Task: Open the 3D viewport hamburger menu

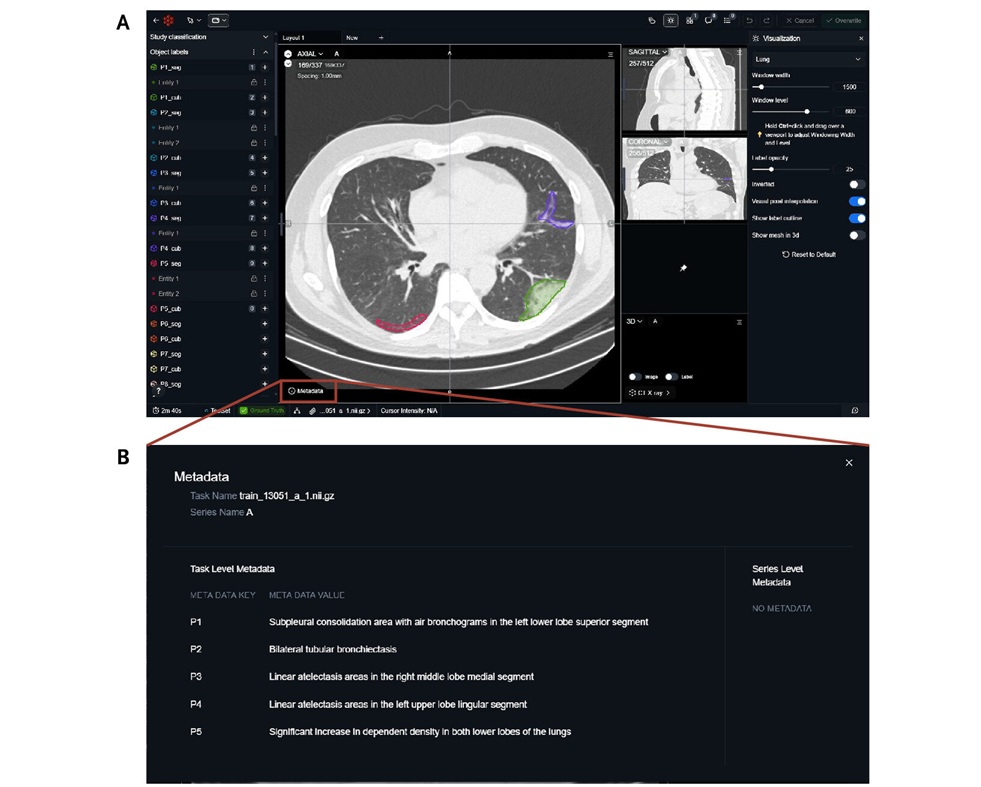Action: [739, 322]
